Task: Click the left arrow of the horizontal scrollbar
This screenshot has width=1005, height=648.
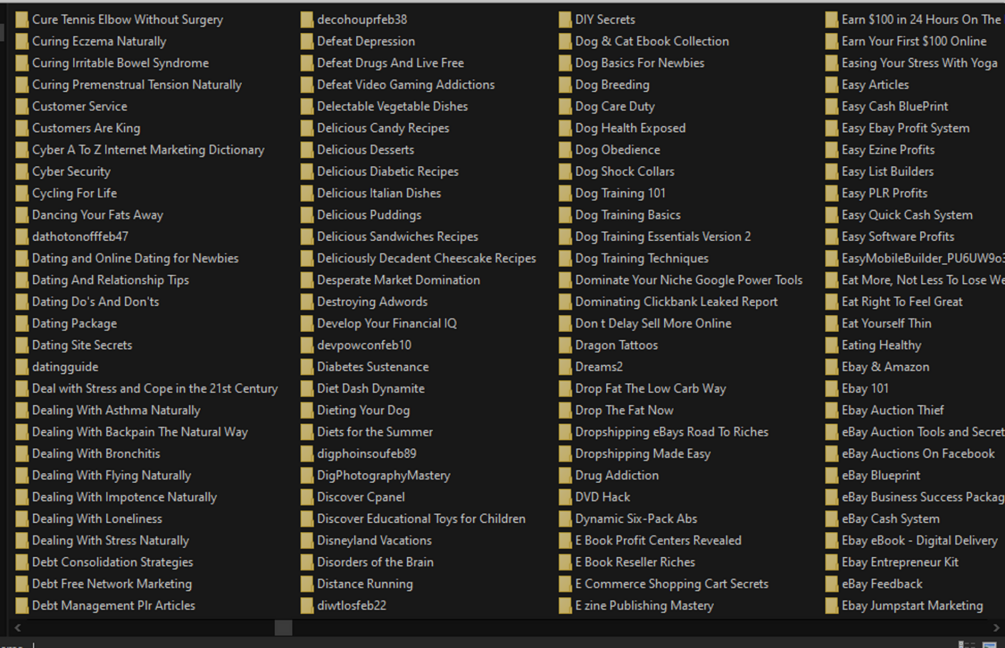Action: point(17,627)
